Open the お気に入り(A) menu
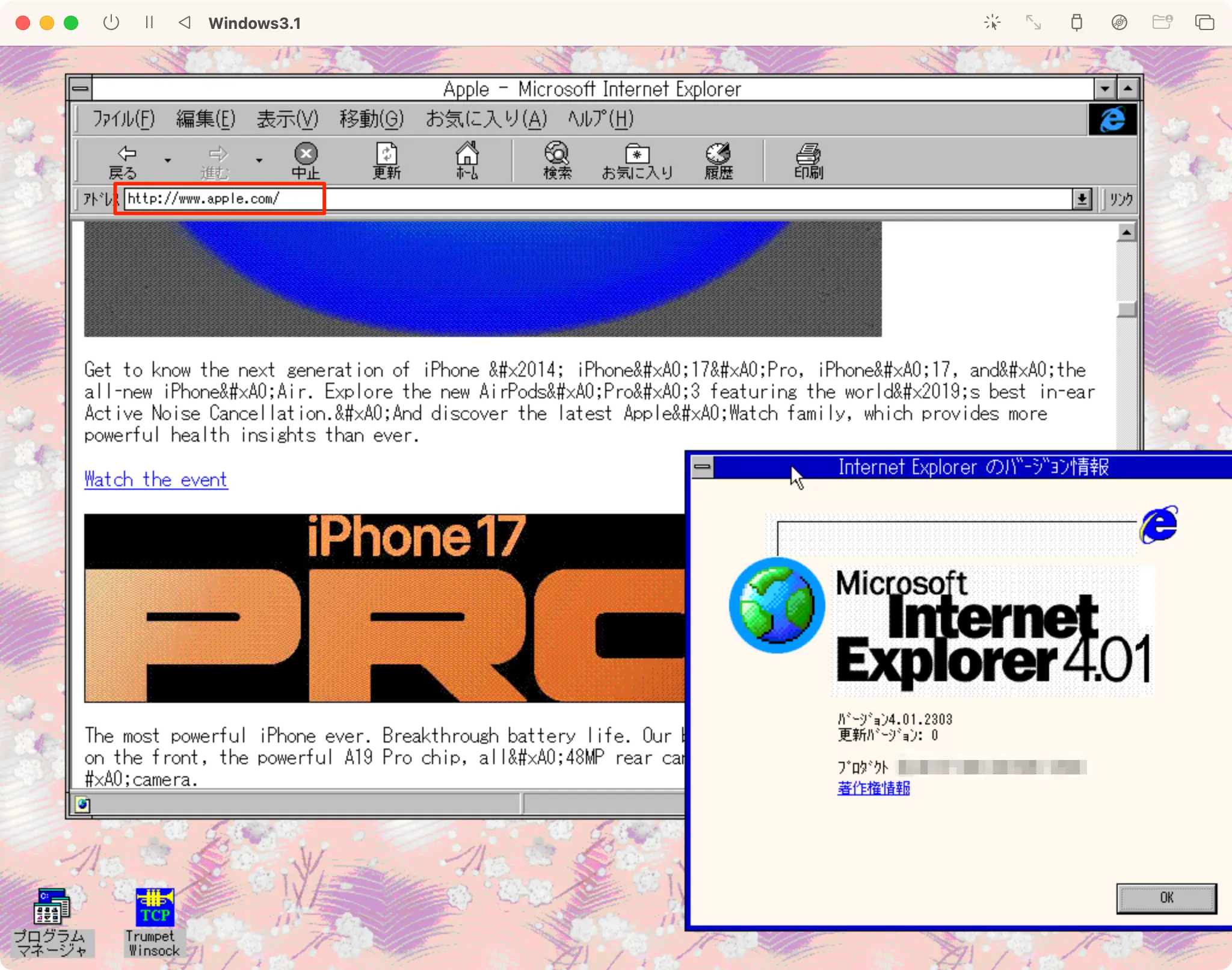The height and width of the screenshot is (970, 1232). [486, 119]
